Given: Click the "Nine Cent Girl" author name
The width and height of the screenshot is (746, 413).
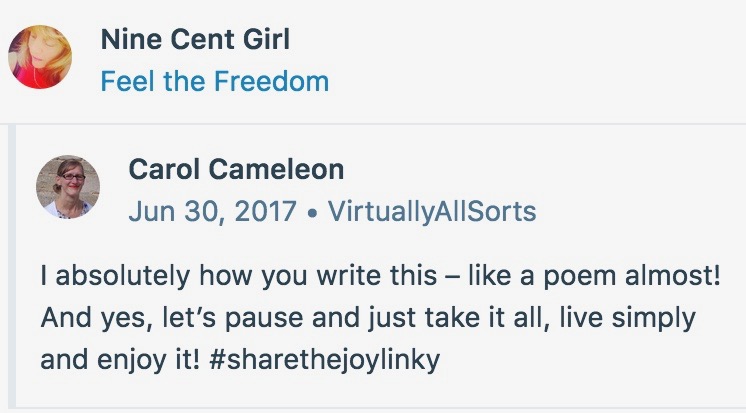Looking at the screenshot, I should tap(196, 41).
